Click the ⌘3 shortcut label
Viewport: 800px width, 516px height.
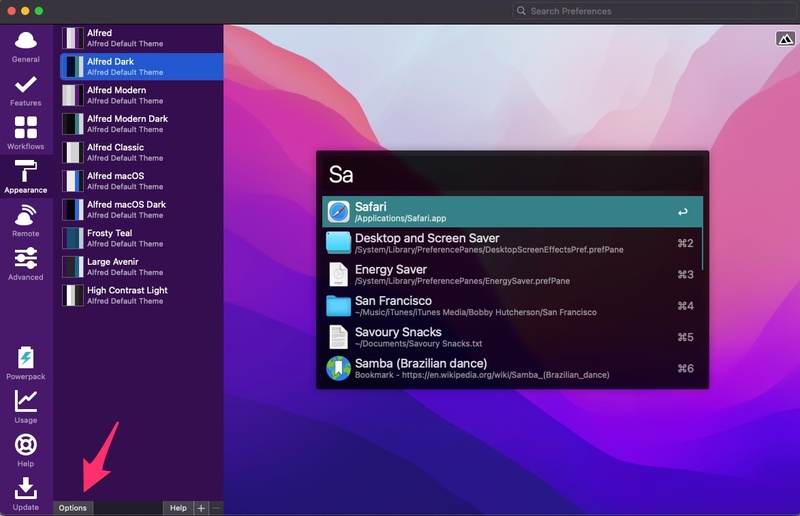coord(685,275)
